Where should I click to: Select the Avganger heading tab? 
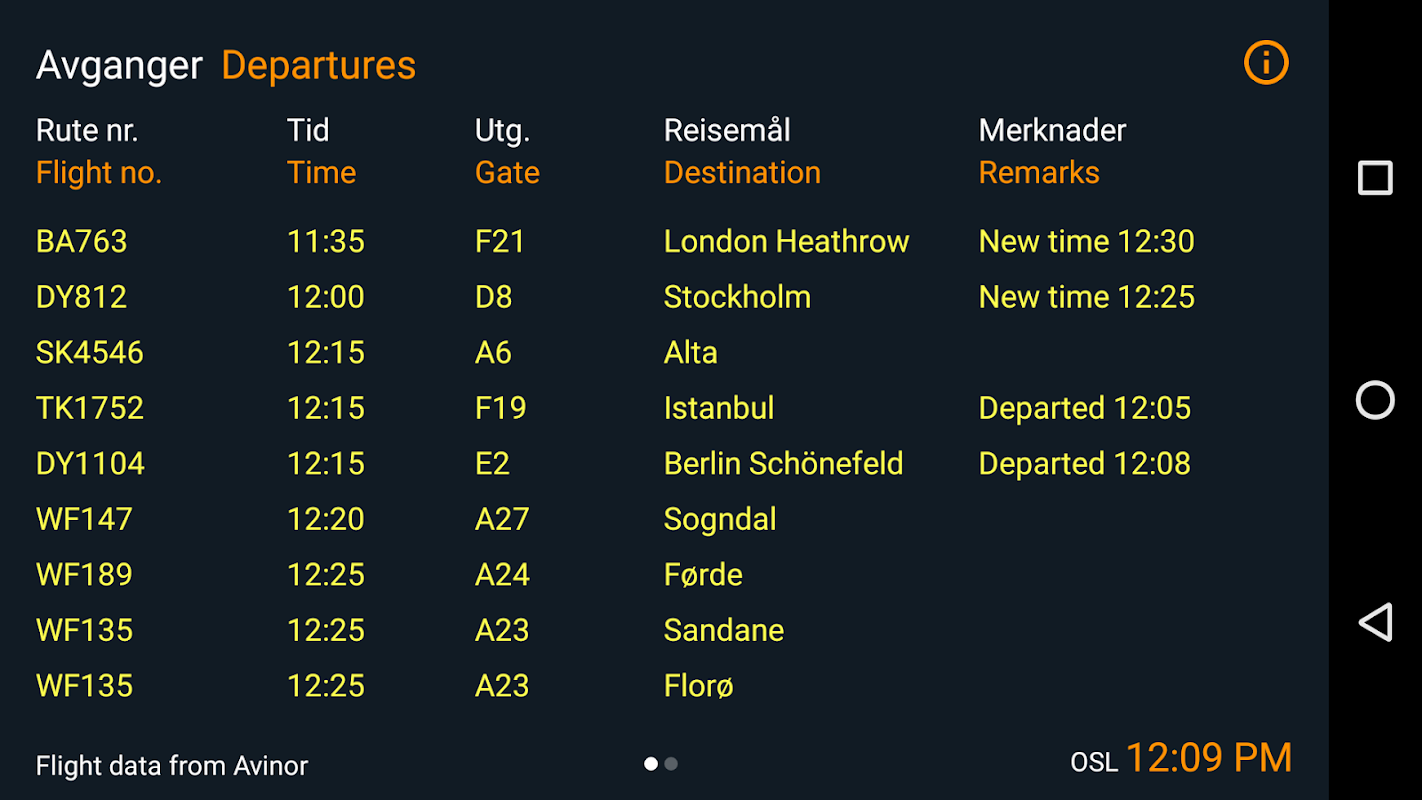(x=119, y=66)
